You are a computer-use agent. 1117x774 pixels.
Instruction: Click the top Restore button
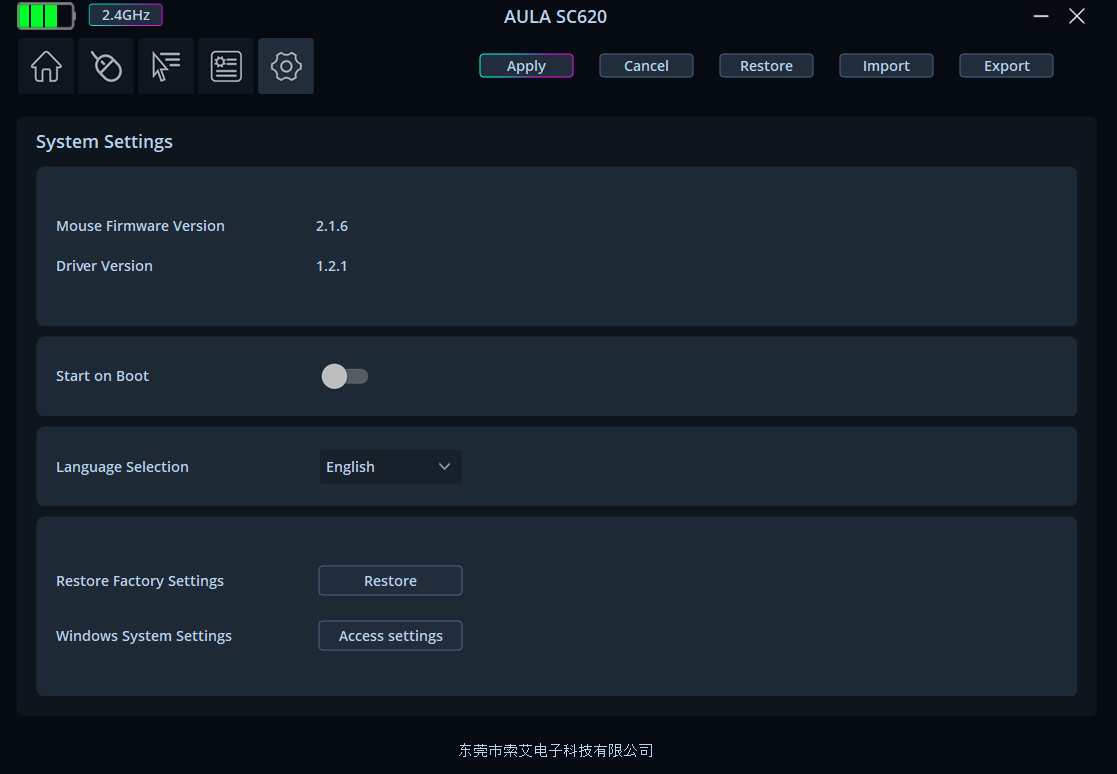coord(767,66)
